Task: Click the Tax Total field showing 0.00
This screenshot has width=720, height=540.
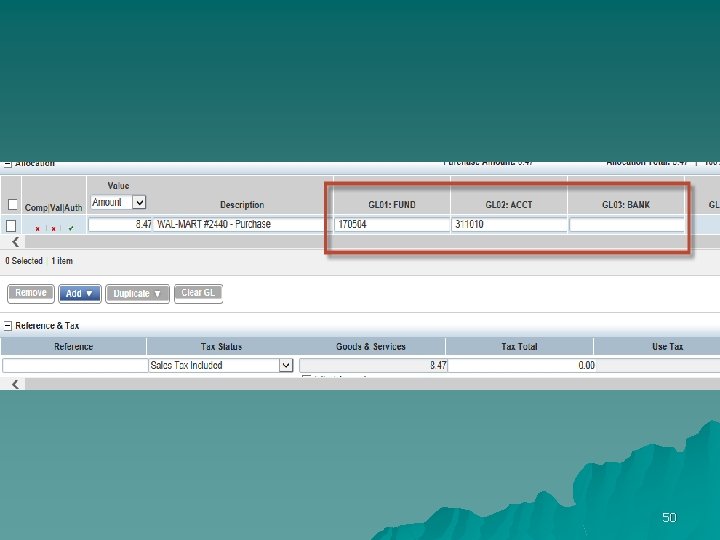Action: tap(522, 366)
